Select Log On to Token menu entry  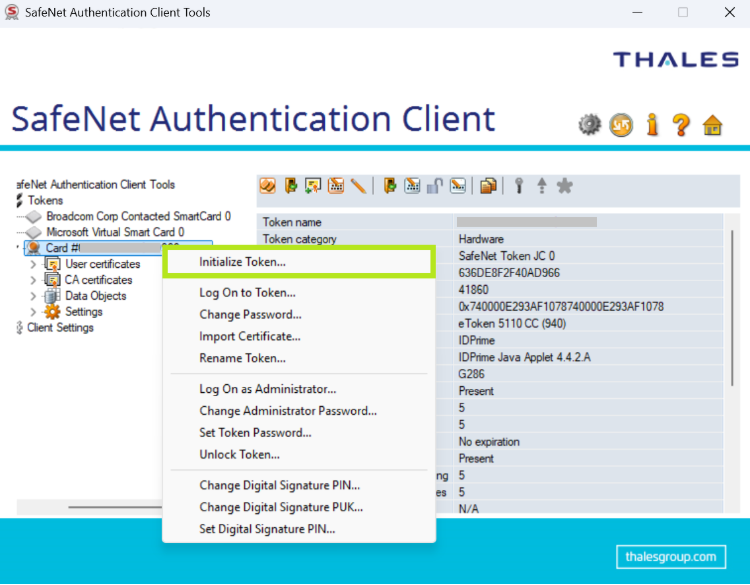299,292
